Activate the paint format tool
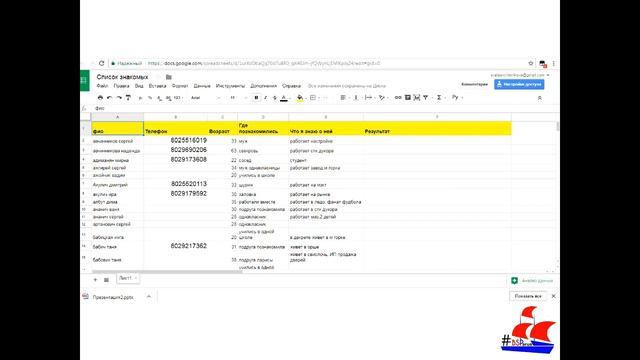640x360 pixels. (128, 98)
